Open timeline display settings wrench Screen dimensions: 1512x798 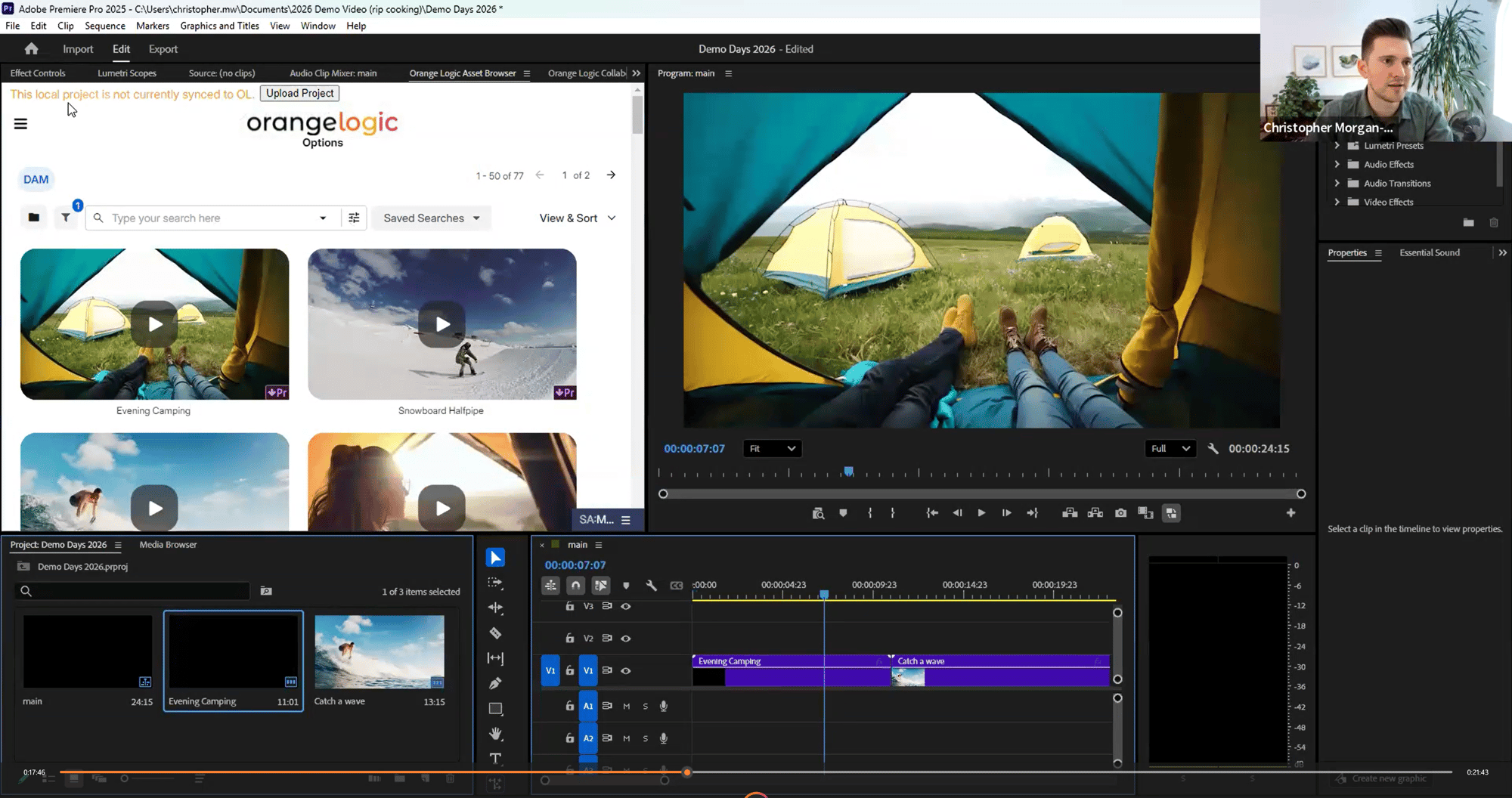pyautogui.click(x=651, y=586)
